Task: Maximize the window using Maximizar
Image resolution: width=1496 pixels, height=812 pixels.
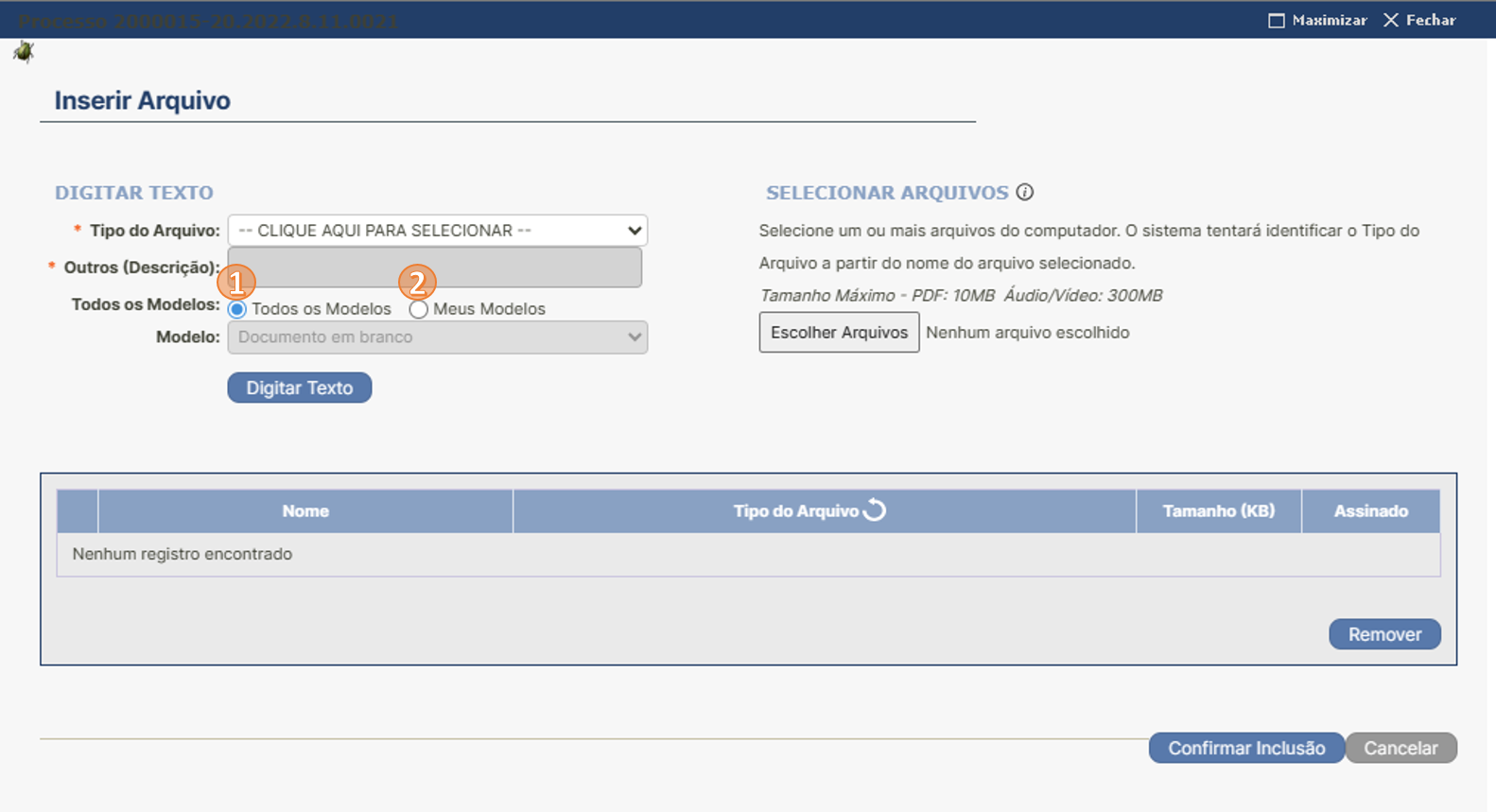Action: (x=1317, y=20)
